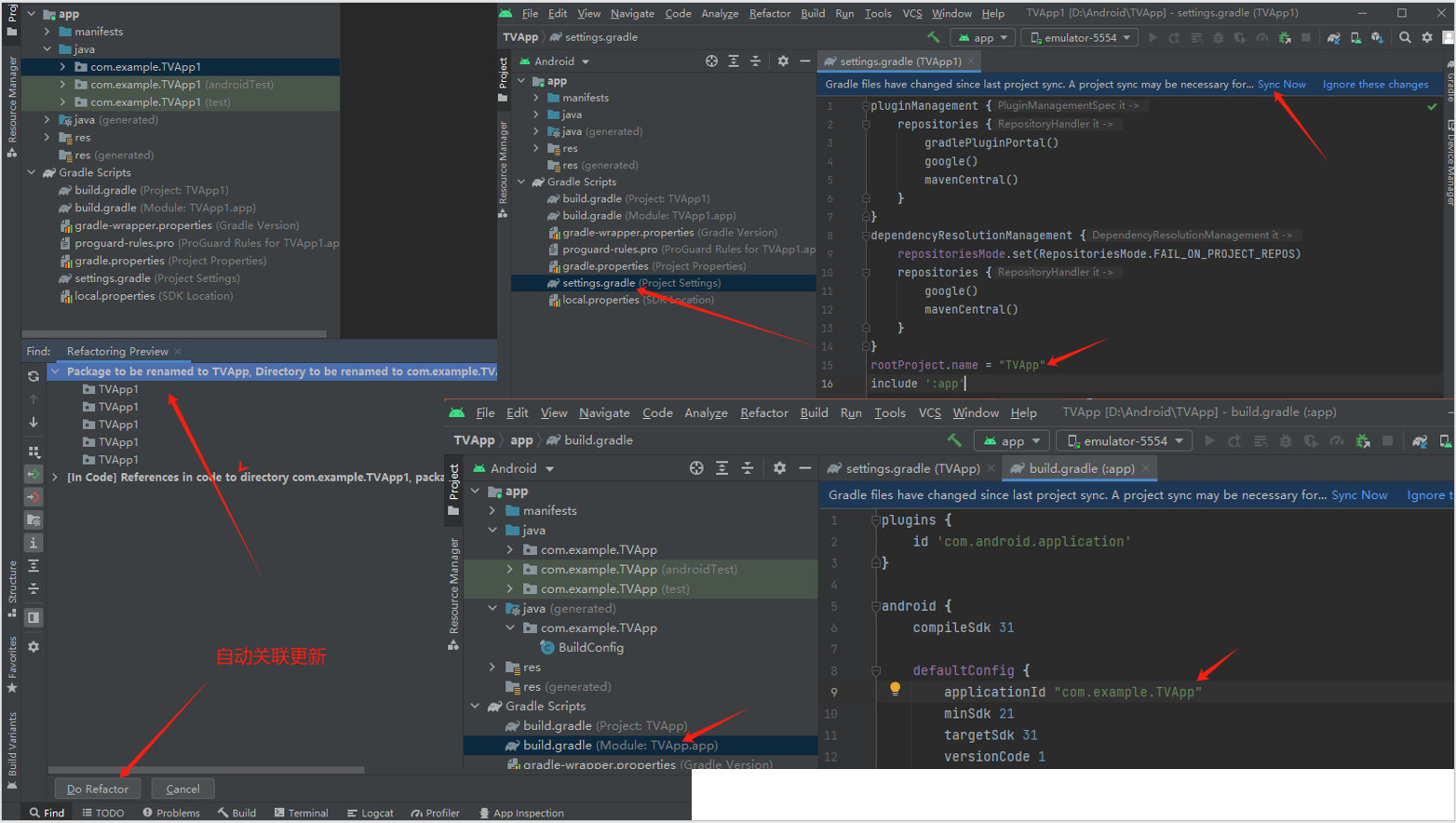The width and height of the screenshot is (1456, 823).
Task: Close the Refactoring Preview tab
Action: point(178,351)
